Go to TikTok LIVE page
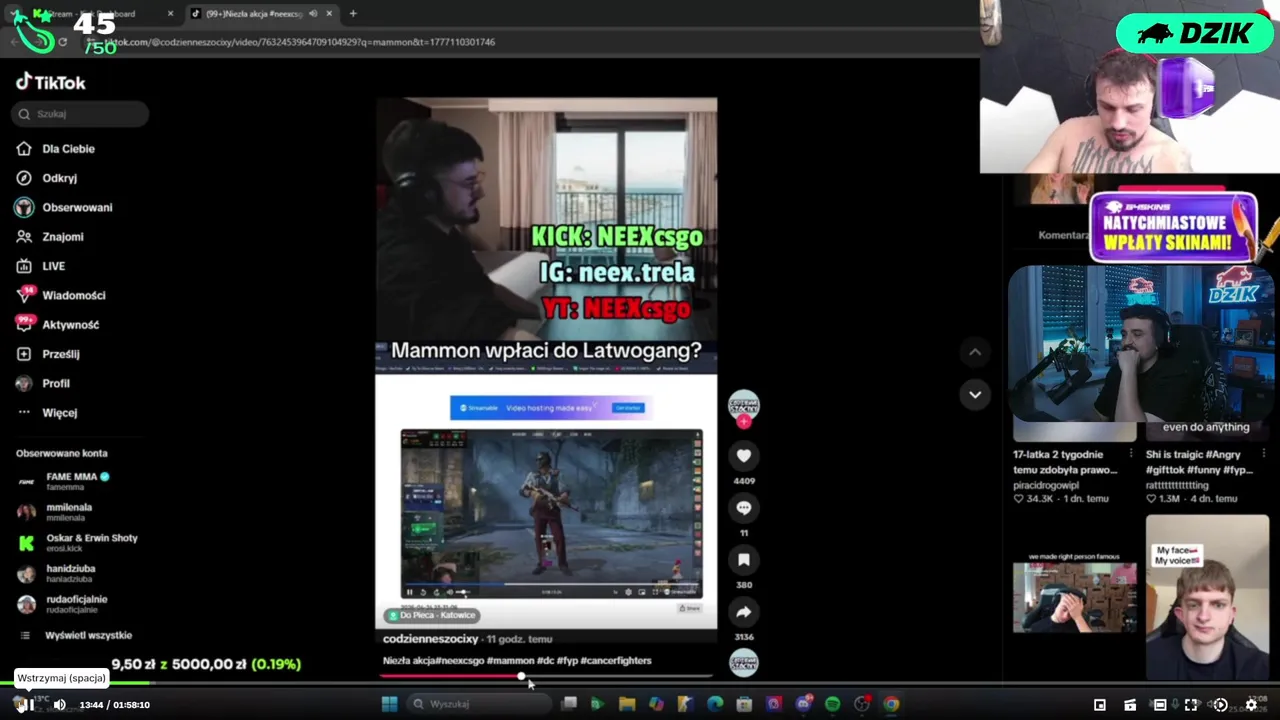Screen dimensions: 1280x720 tap(41, 266)
